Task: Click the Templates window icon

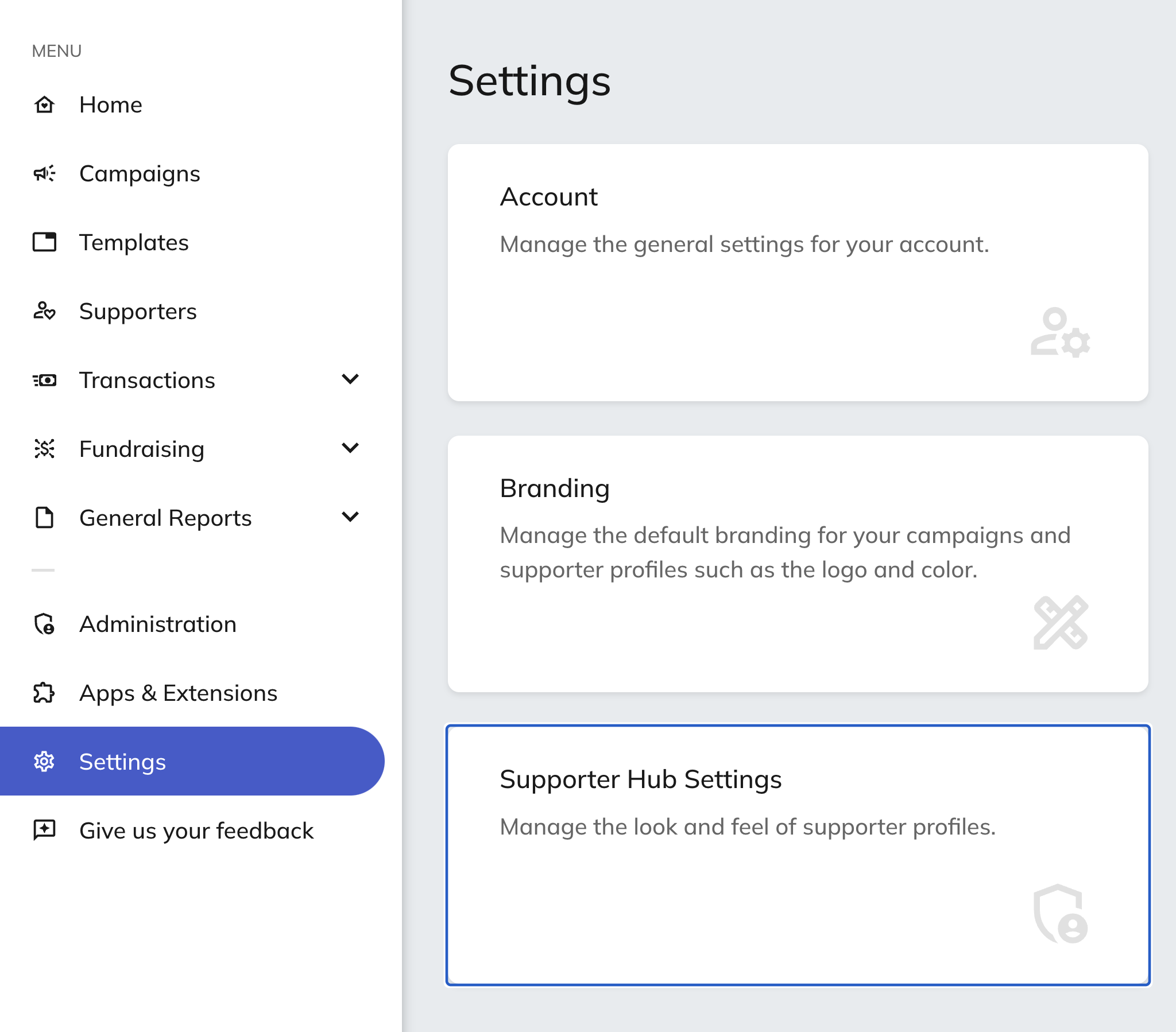Action: [44, 242]
